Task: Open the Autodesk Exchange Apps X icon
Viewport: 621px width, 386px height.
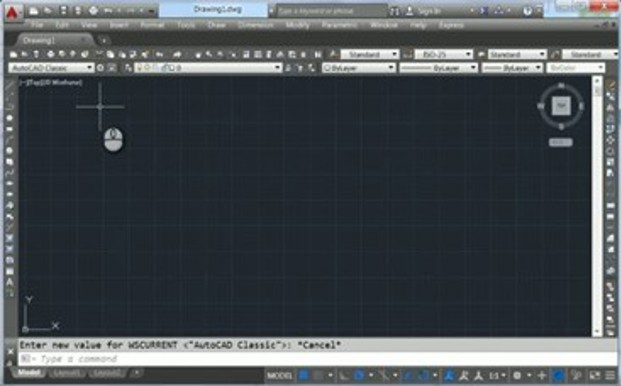Action: point(484,11)
